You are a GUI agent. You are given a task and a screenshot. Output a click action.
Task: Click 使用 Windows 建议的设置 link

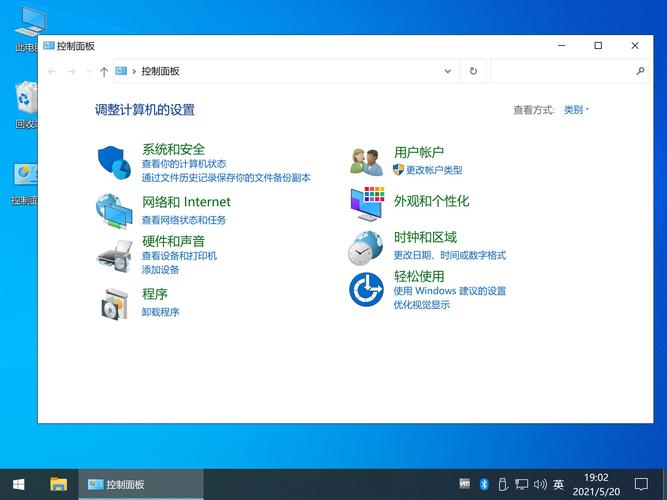coord(450,291)
